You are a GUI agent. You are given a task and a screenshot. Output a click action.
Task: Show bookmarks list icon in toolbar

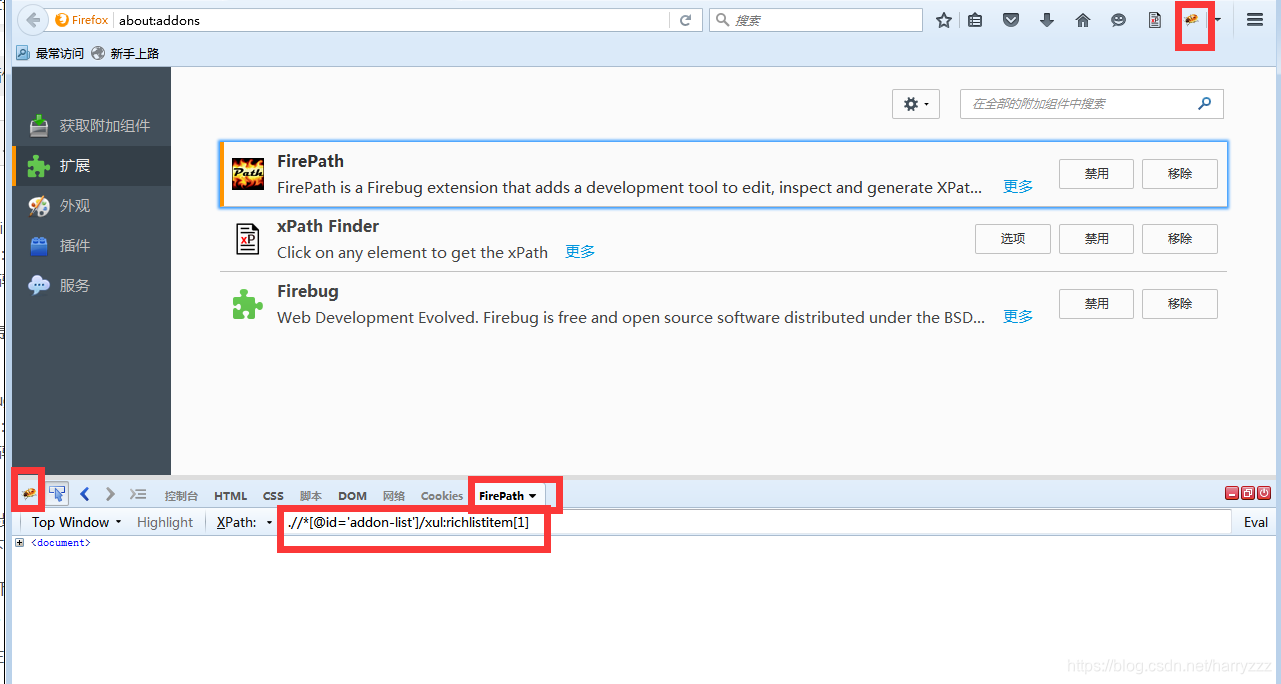(x=975, y=20)
